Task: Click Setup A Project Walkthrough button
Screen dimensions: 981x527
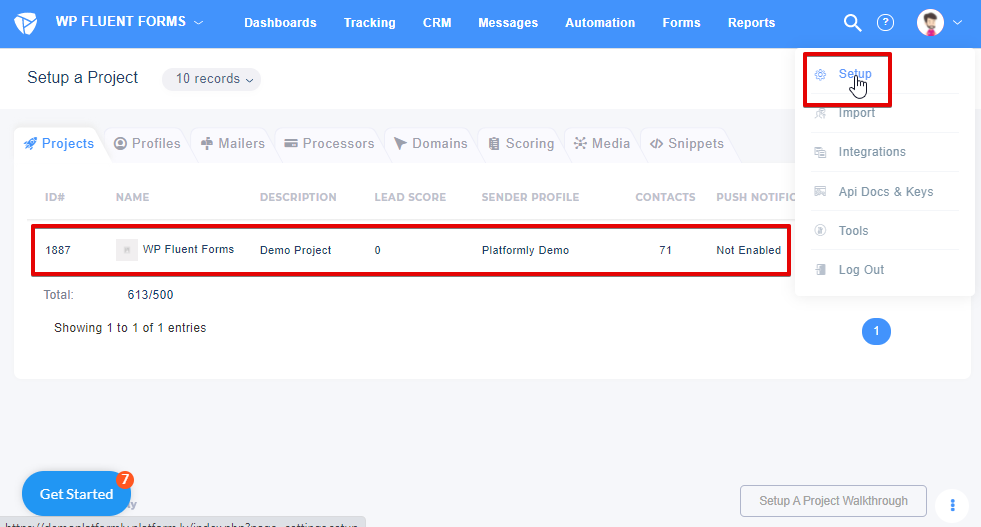Action: pos(833,501)
